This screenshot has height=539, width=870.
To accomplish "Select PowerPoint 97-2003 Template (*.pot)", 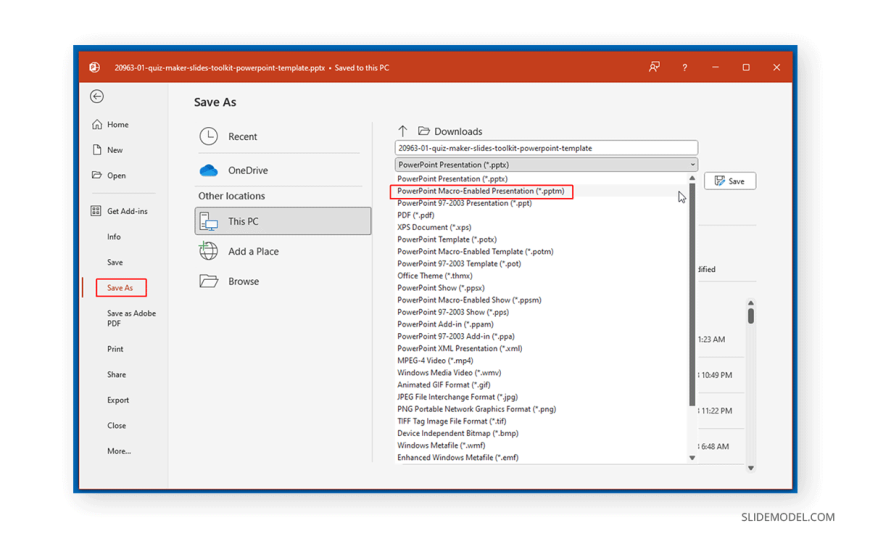I will pyautogui.click(x=459, y=264).
